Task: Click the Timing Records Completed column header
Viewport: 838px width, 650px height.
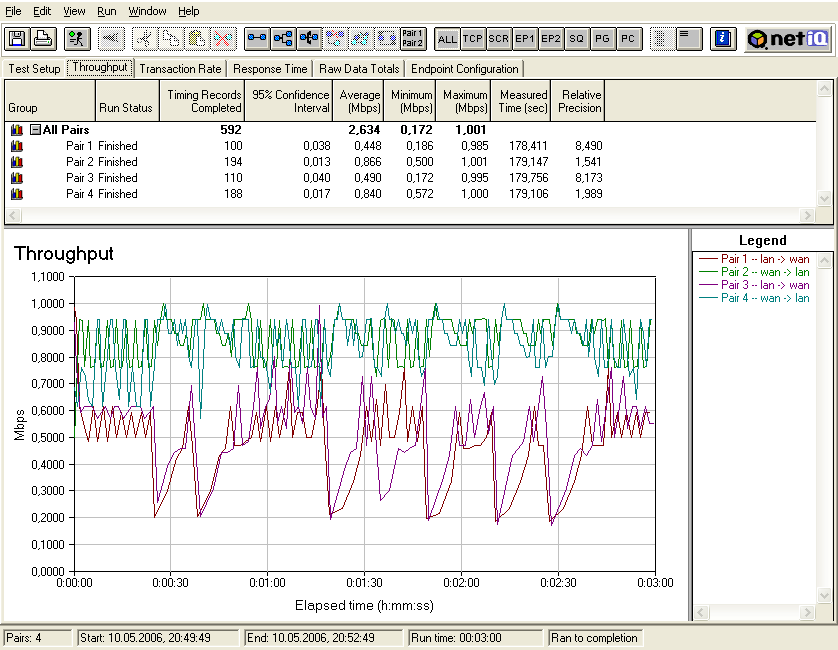Action: 205,101
